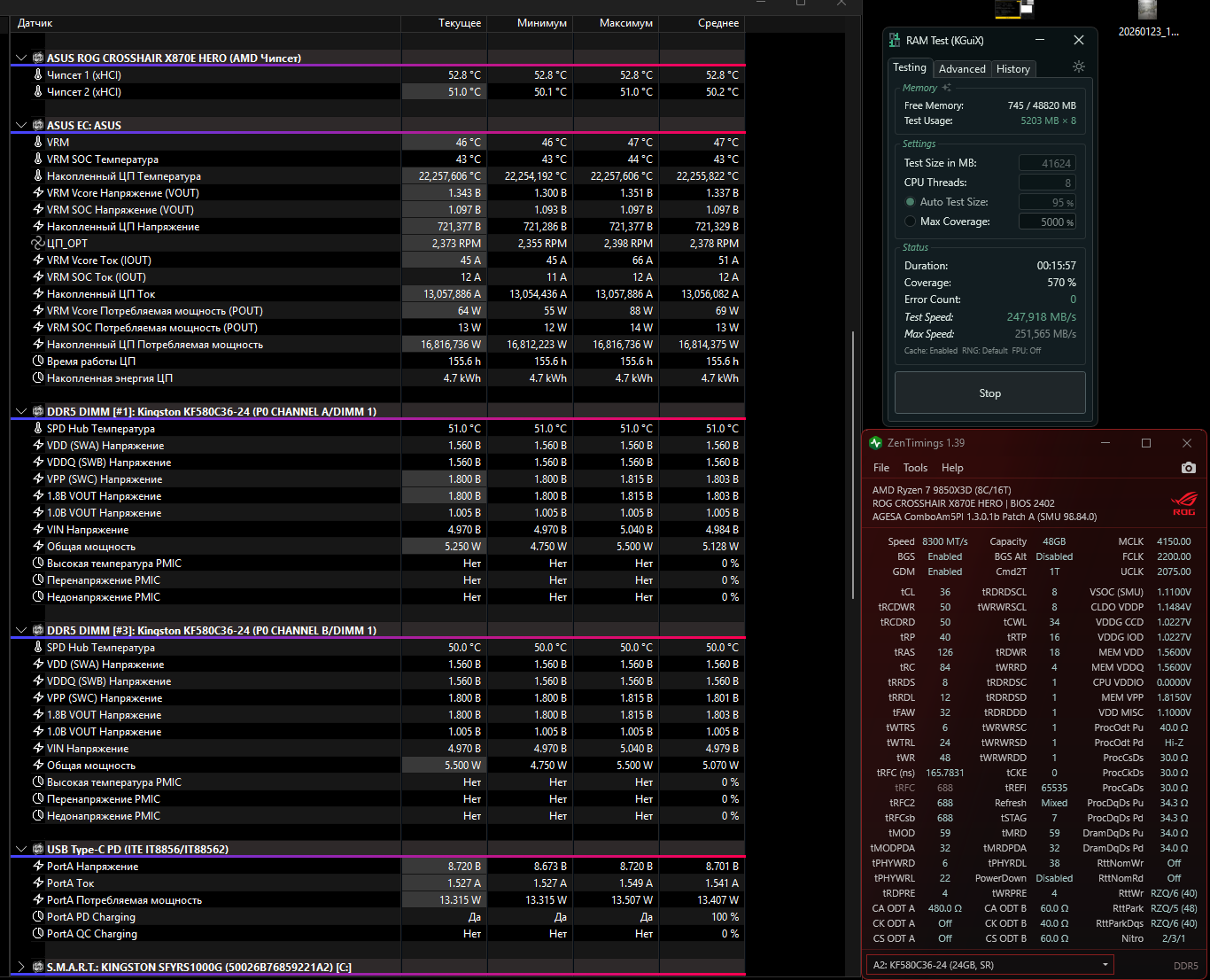Open the Tools menu in ZenTimings
The height and width of the screenshot is (980, 1210).
click(x=915, y=468)
